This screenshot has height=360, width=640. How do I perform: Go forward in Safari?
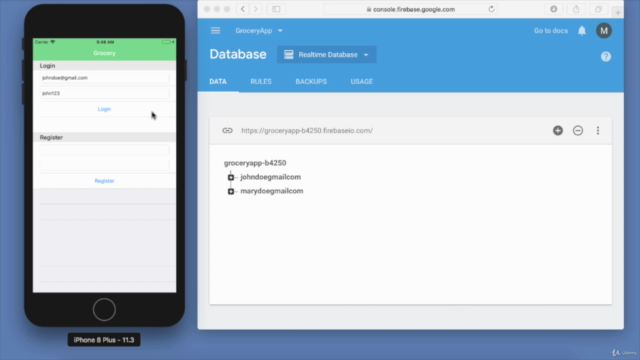pyautogui.click(x=256, y=9)
